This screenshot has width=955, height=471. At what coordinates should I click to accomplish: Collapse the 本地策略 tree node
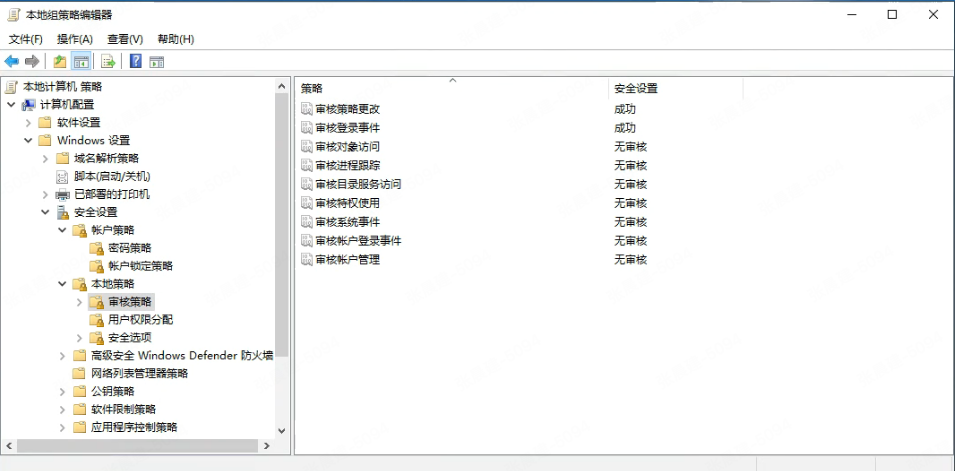[x=62, y=284]
